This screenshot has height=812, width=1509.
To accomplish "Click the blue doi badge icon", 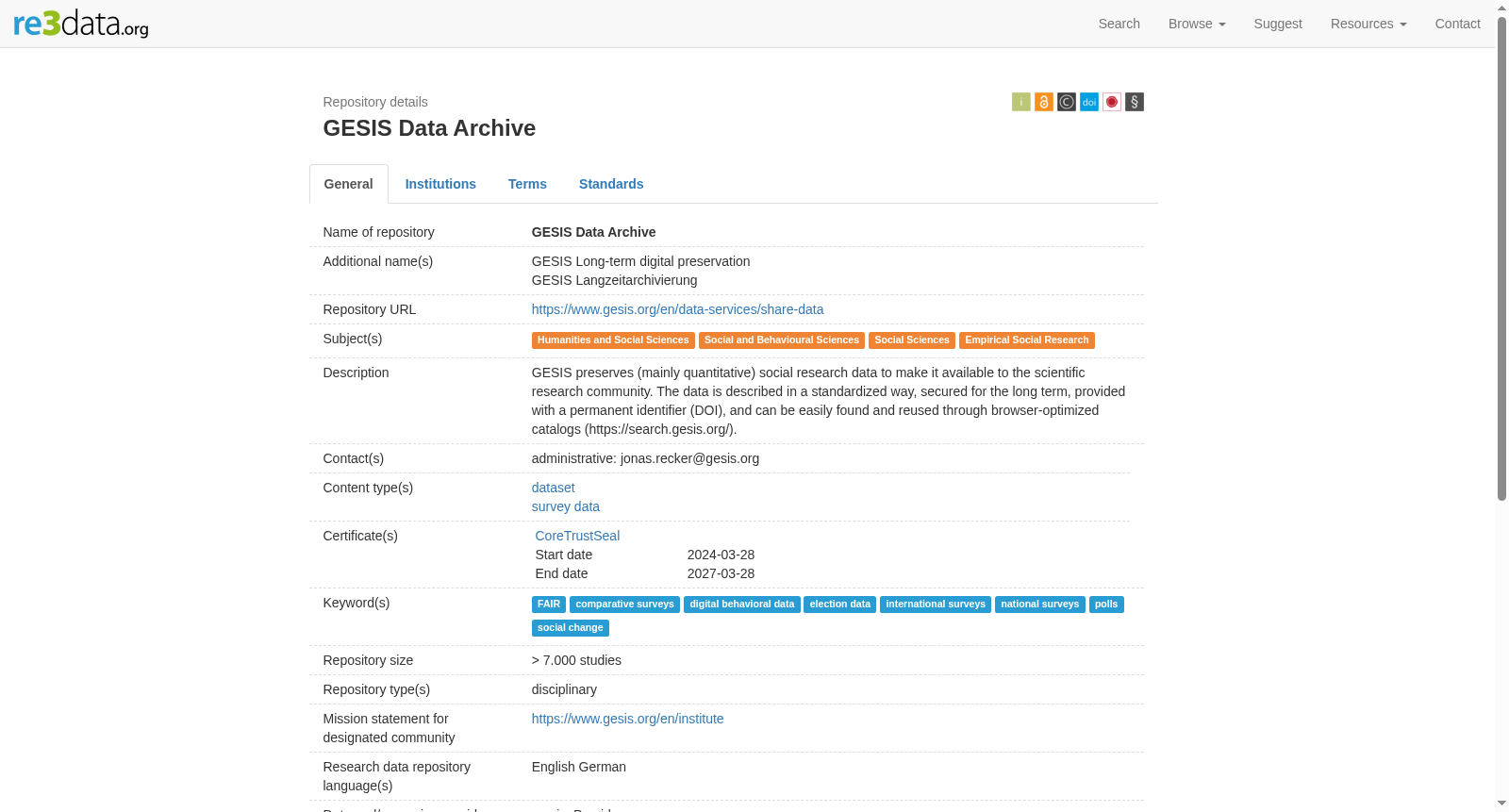I will click(1088, 102).
